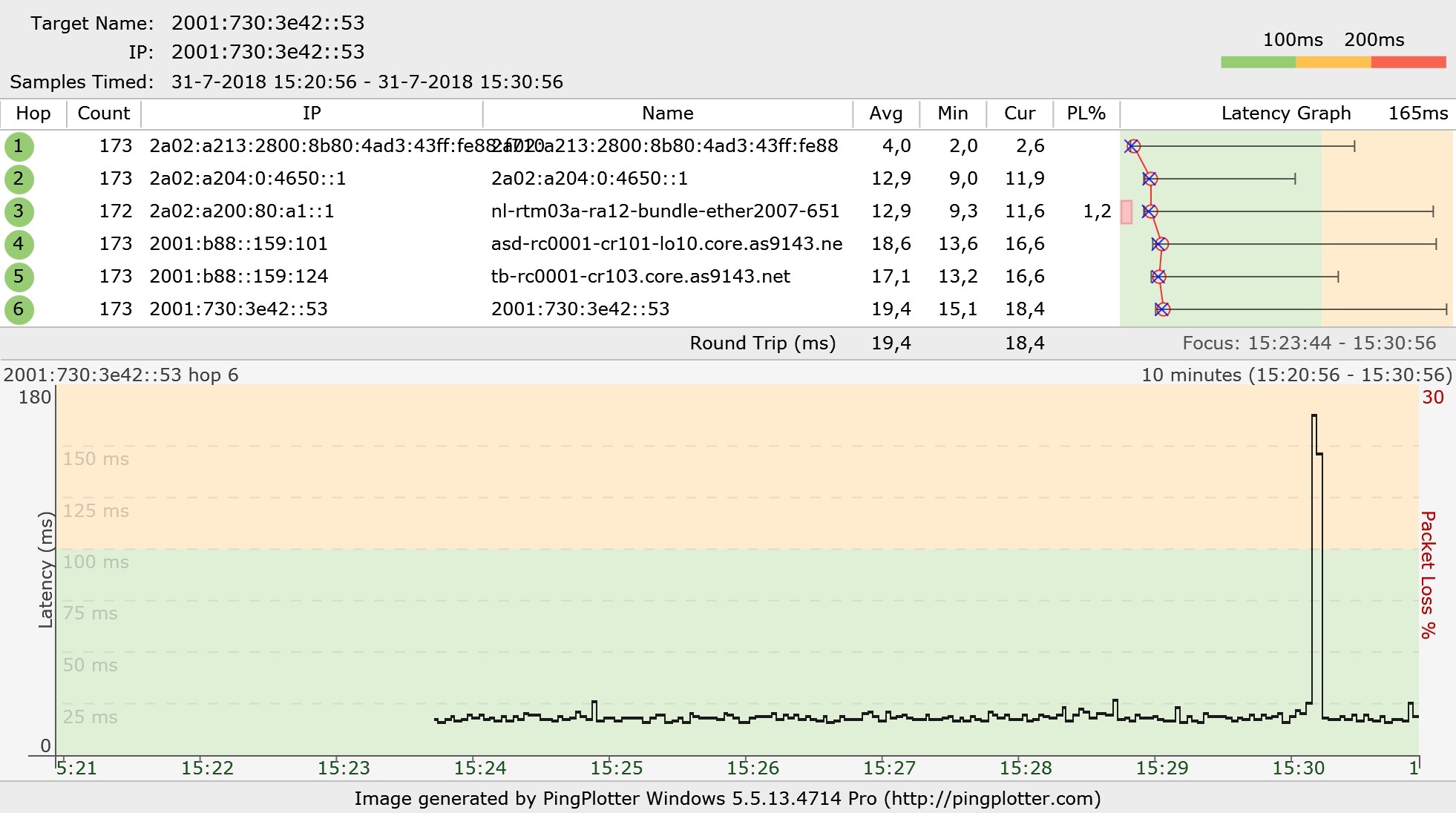This screenshot has height=813, width=1456.
Task: Click the 2001:b88::159:124 IP cell
Action: tap(238, 277)
